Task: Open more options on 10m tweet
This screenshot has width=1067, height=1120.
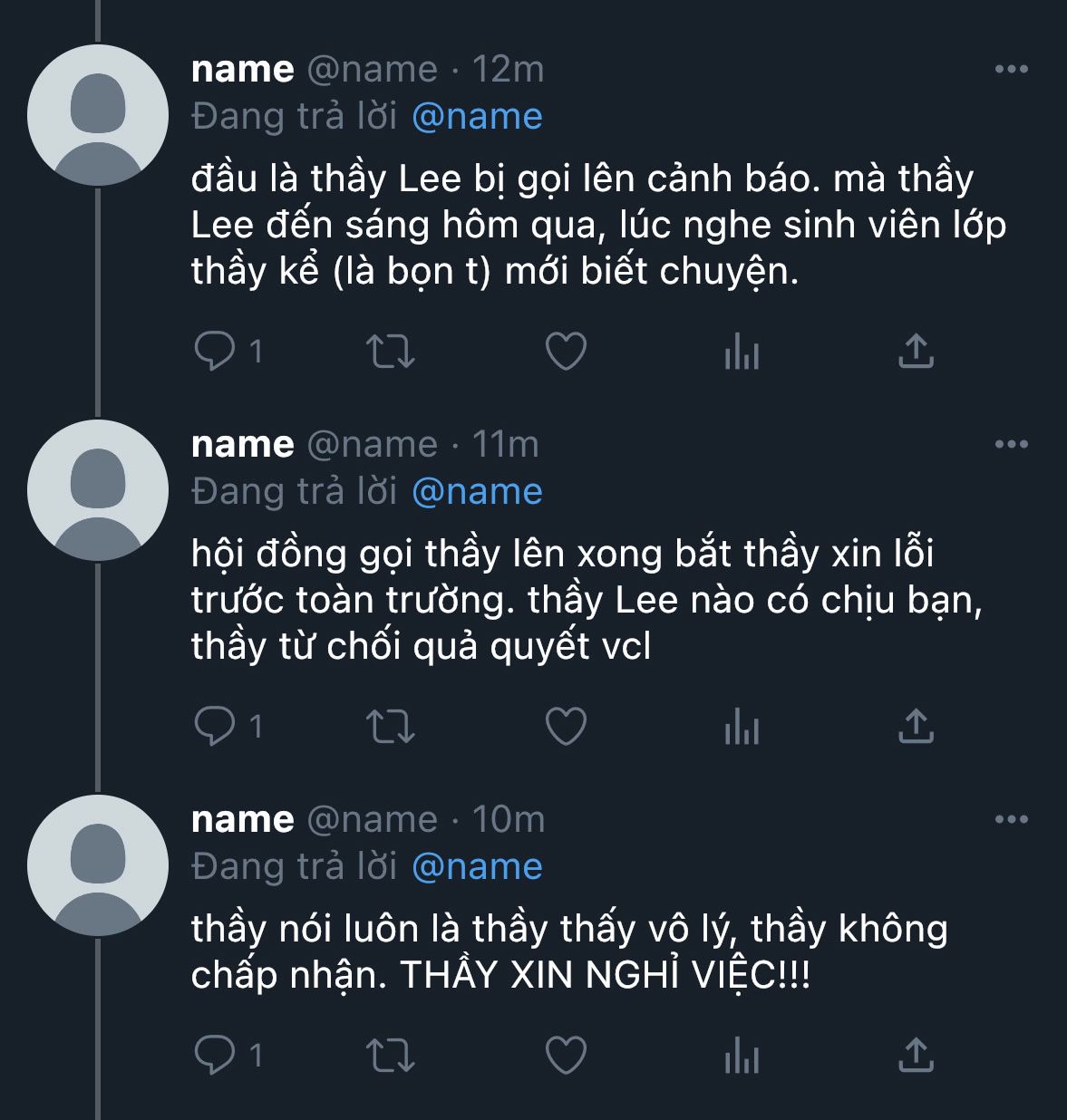Action: 1011,819
